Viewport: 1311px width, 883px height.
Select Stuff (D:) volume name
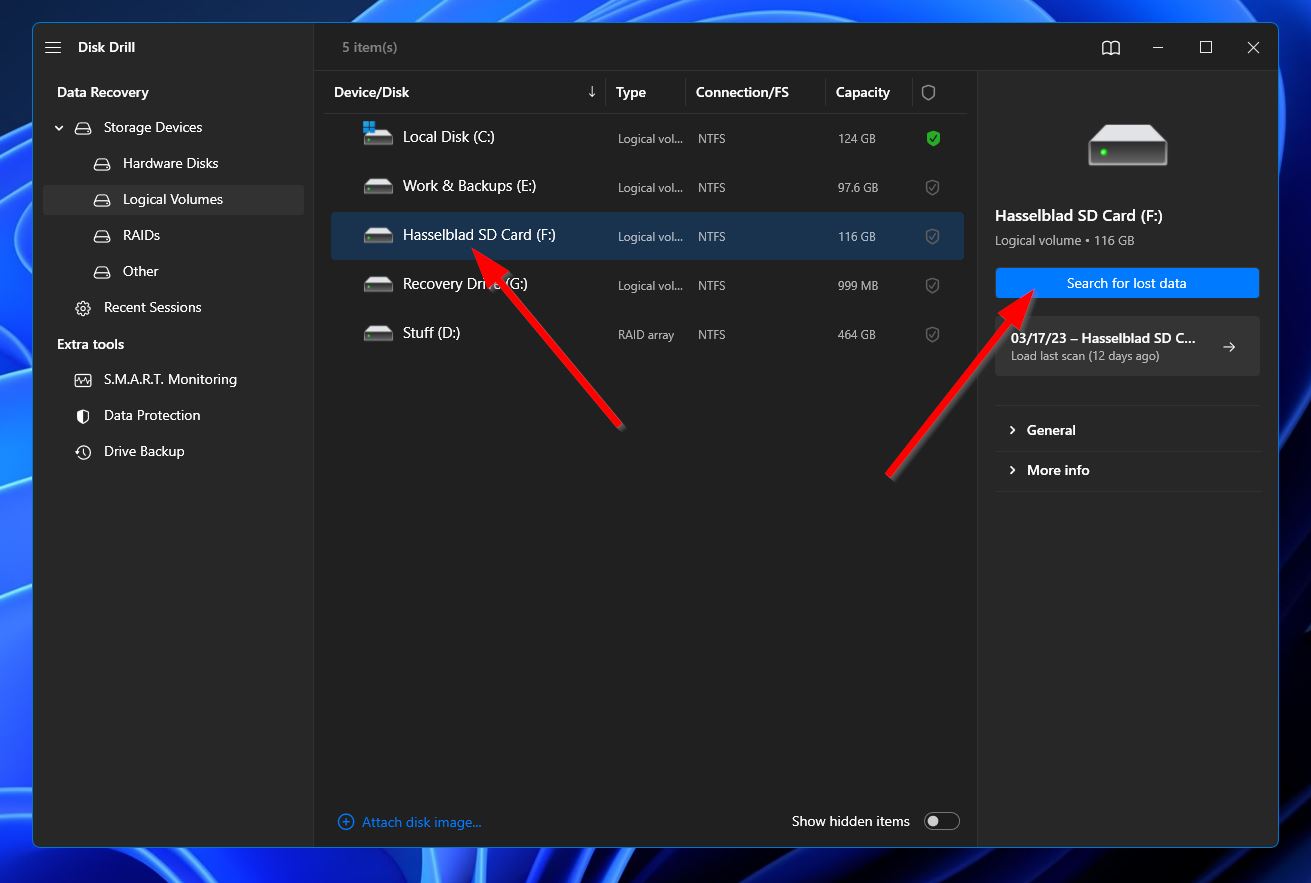click(431, 333)
